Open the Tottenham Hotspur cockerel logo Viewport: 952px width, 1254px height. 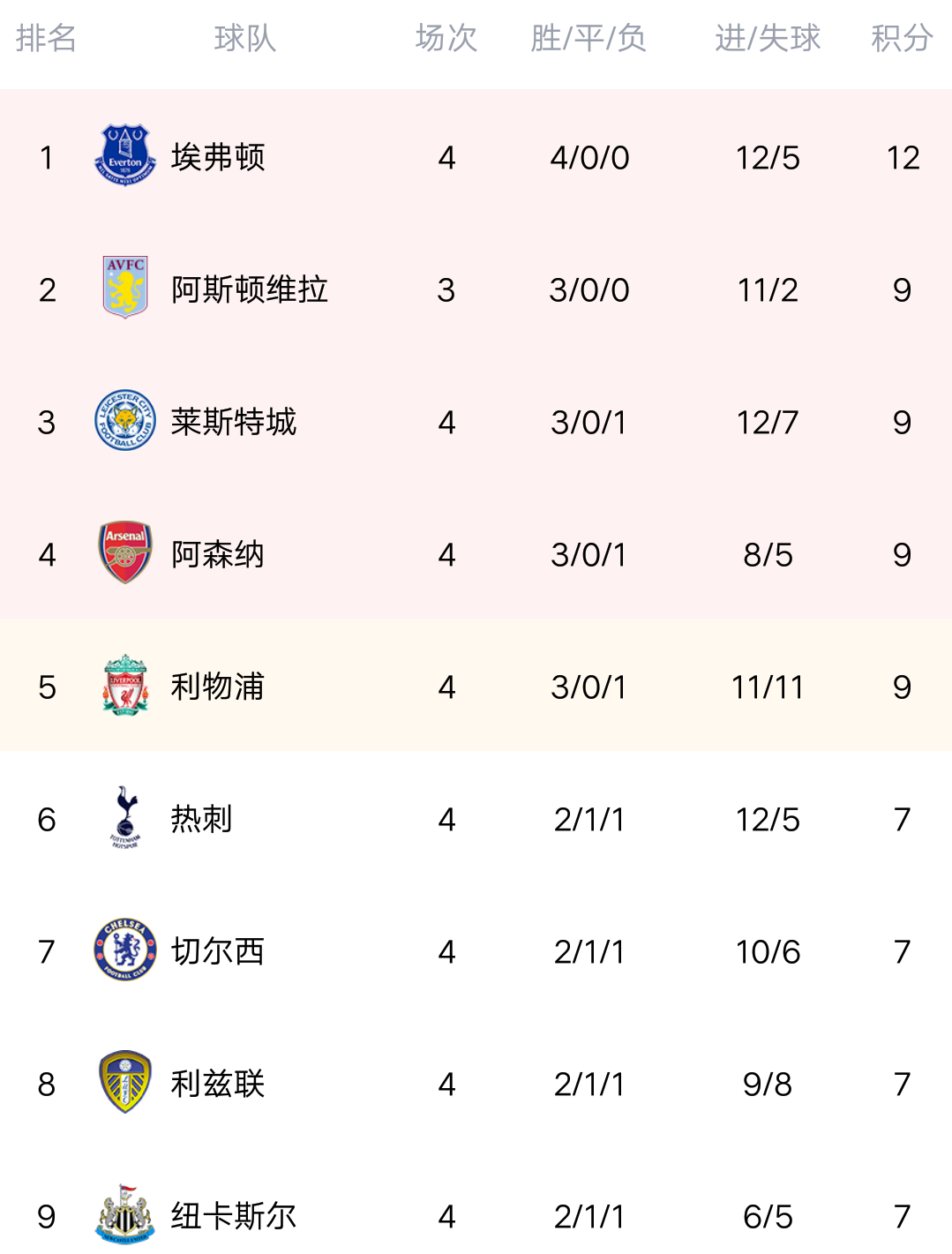pos(125,817)
